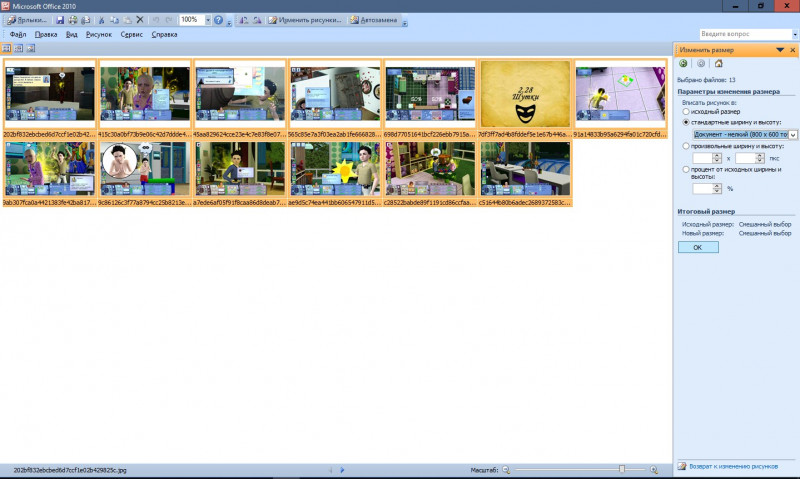Select the исходный размер radio button

coord(686,111)
